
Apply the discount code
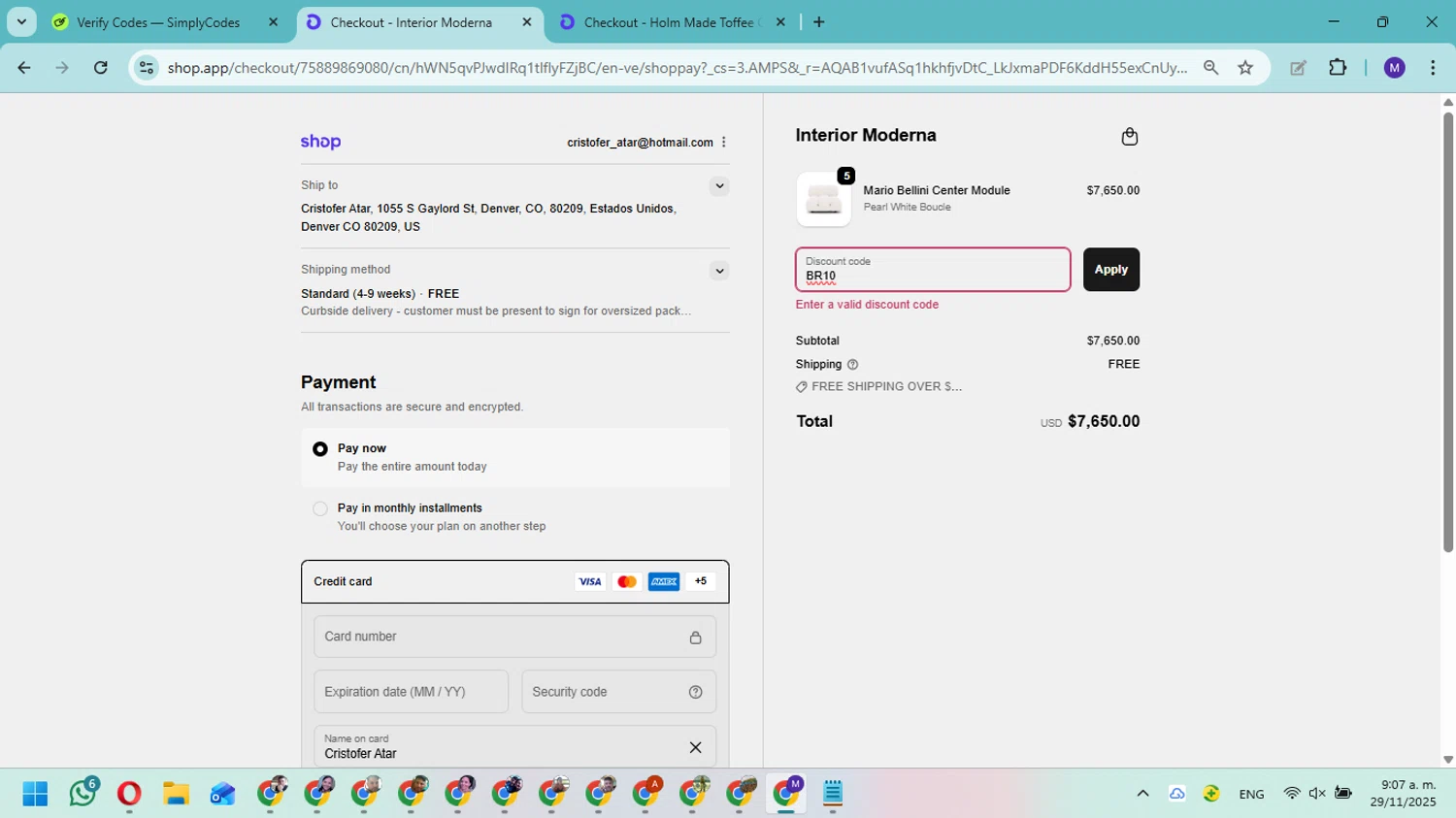tap(1111, 270)
